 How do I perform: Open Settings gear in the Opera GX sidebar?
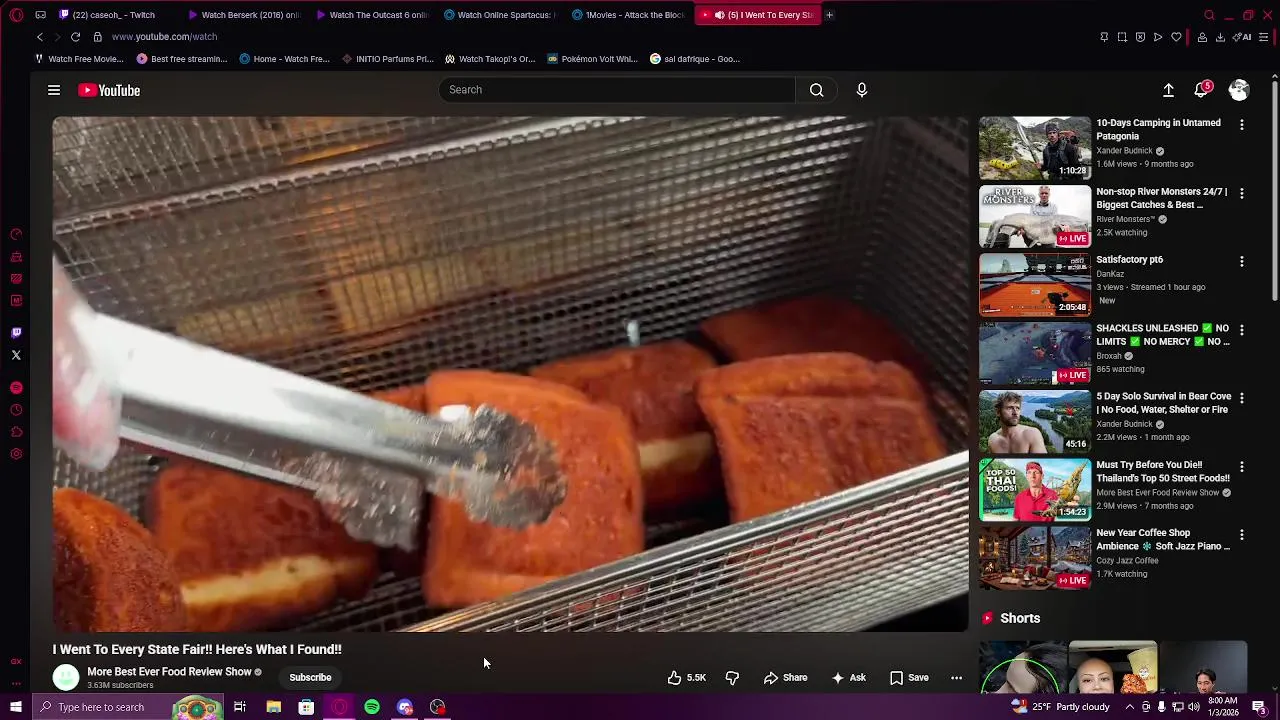click(x=16, y=454)
